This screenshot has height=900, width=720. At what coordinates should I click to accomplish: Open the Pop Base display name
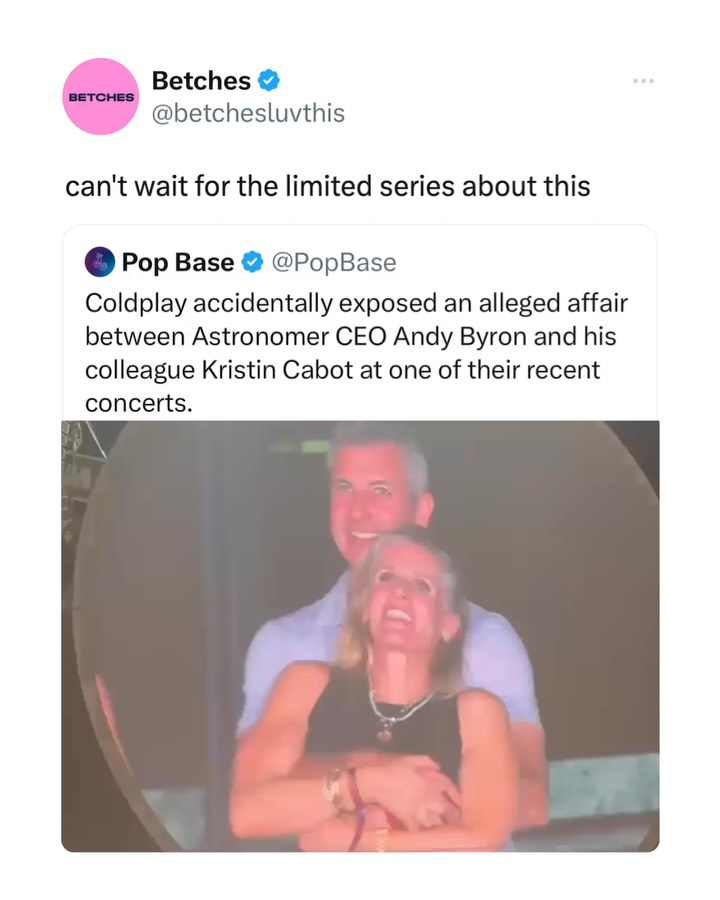[x=178, y=263]
